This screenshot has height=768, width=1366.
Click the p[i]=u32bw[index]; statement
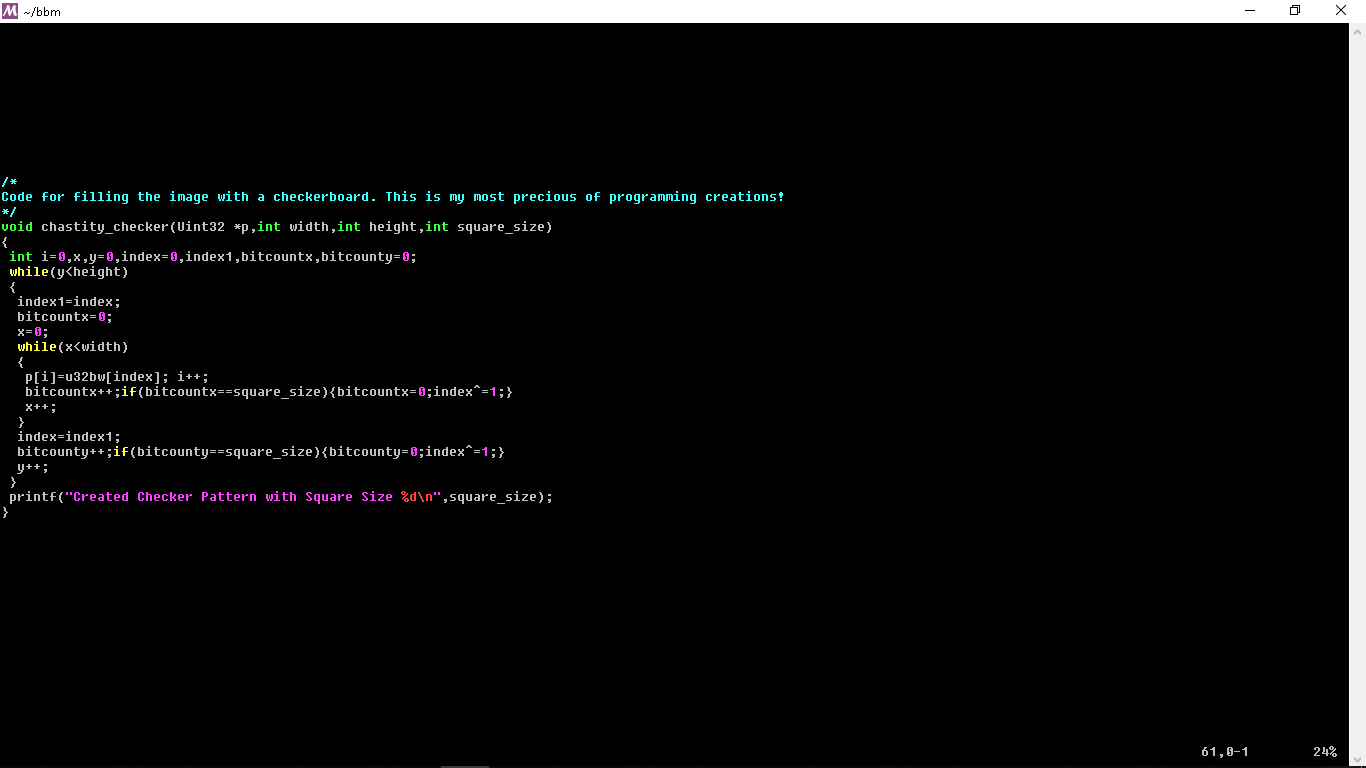[97, 377]
